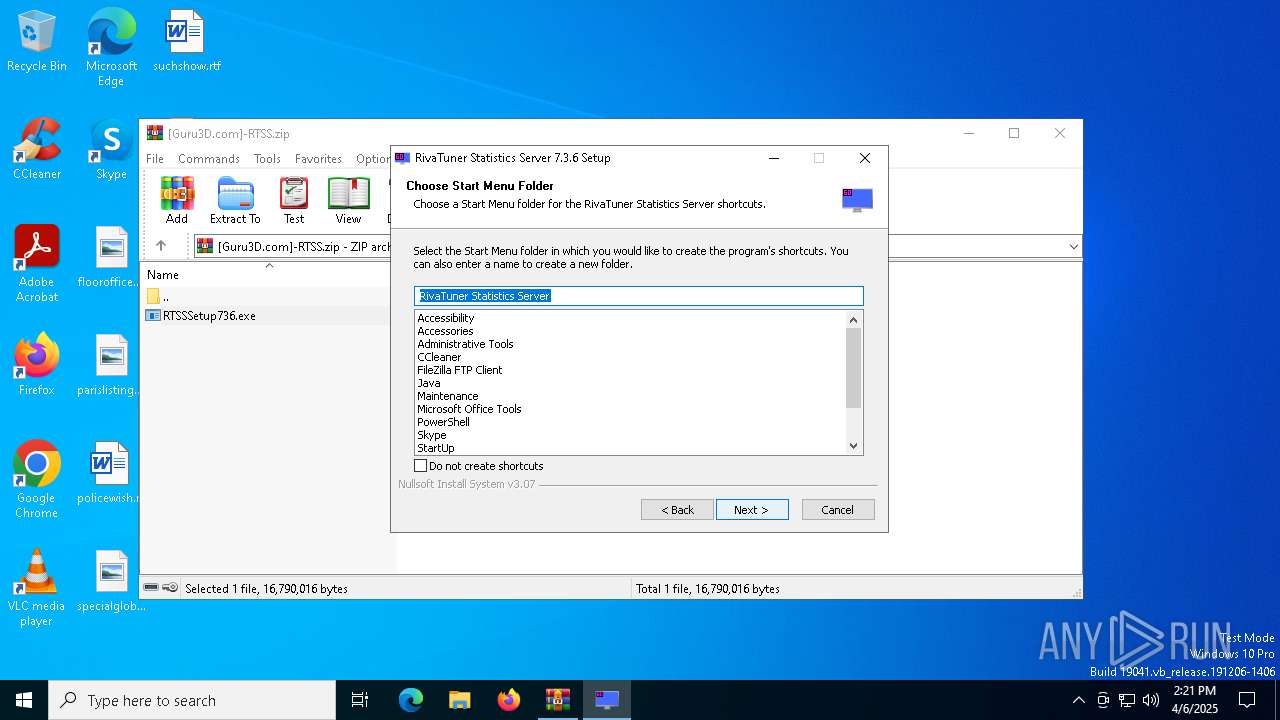Click Cancel in the setup dialog
Viewport: 1280px width, 720px height.
838,510
